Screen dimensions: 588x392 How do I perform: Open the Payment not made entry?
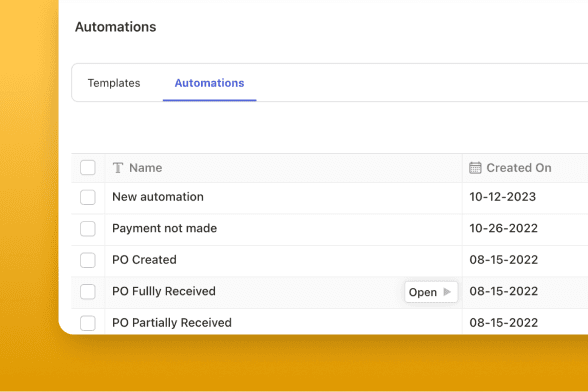click(x=165, y=228)
